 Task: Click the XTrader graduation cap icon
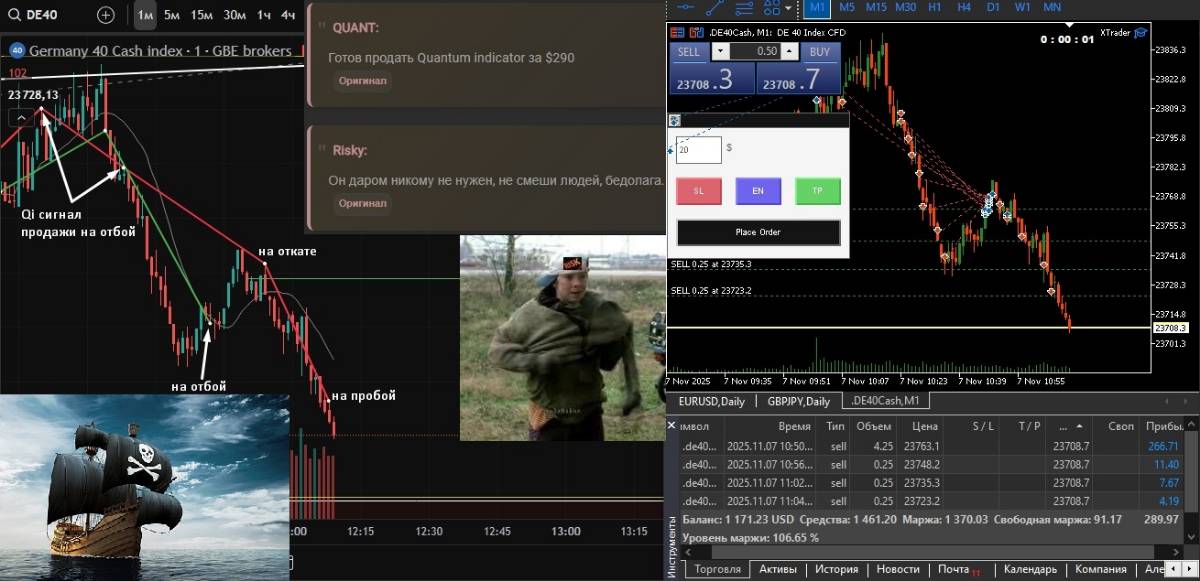coord(1140,32)
